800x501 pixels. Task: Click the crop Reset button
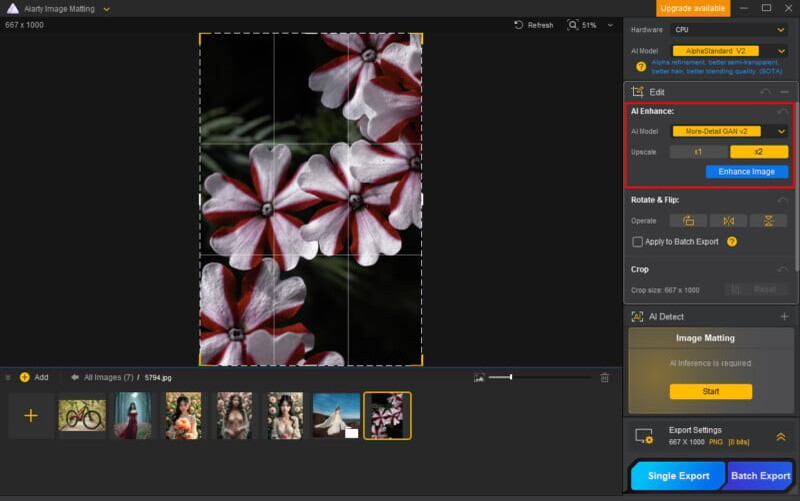pos(756,289)
